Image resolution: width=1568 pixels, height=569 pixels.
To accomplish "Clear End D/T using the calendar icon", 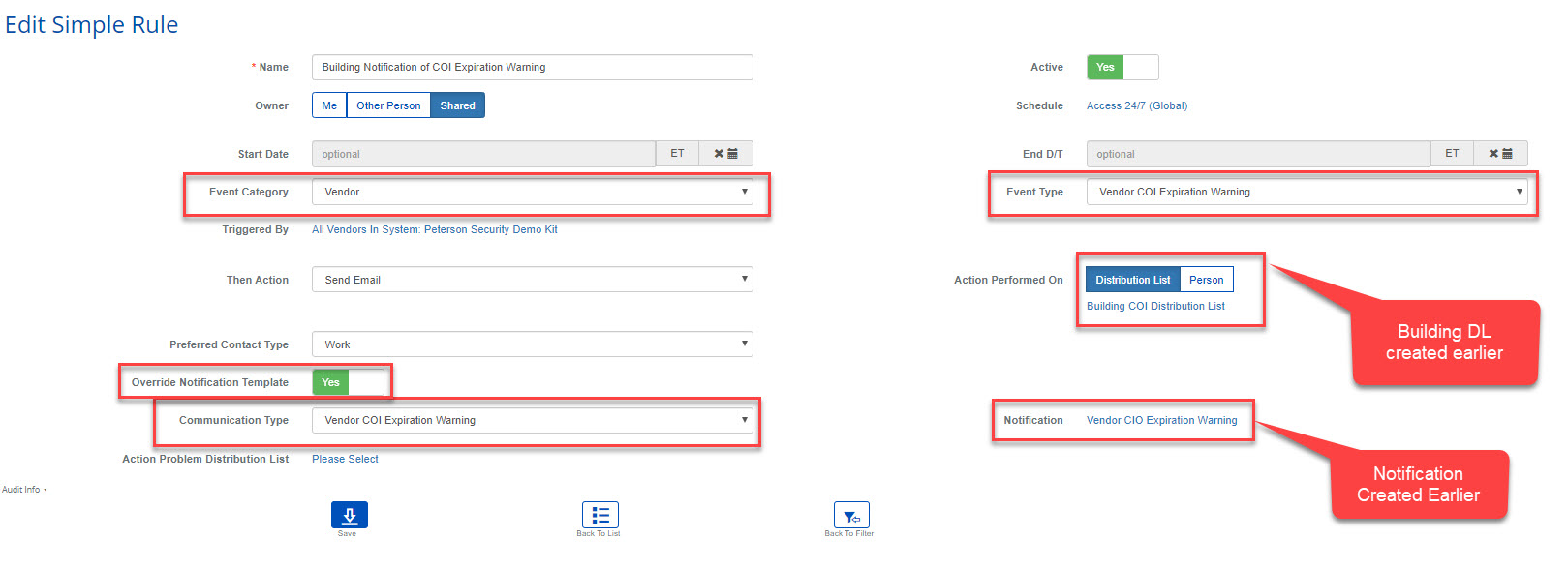I will (1500, 154).
